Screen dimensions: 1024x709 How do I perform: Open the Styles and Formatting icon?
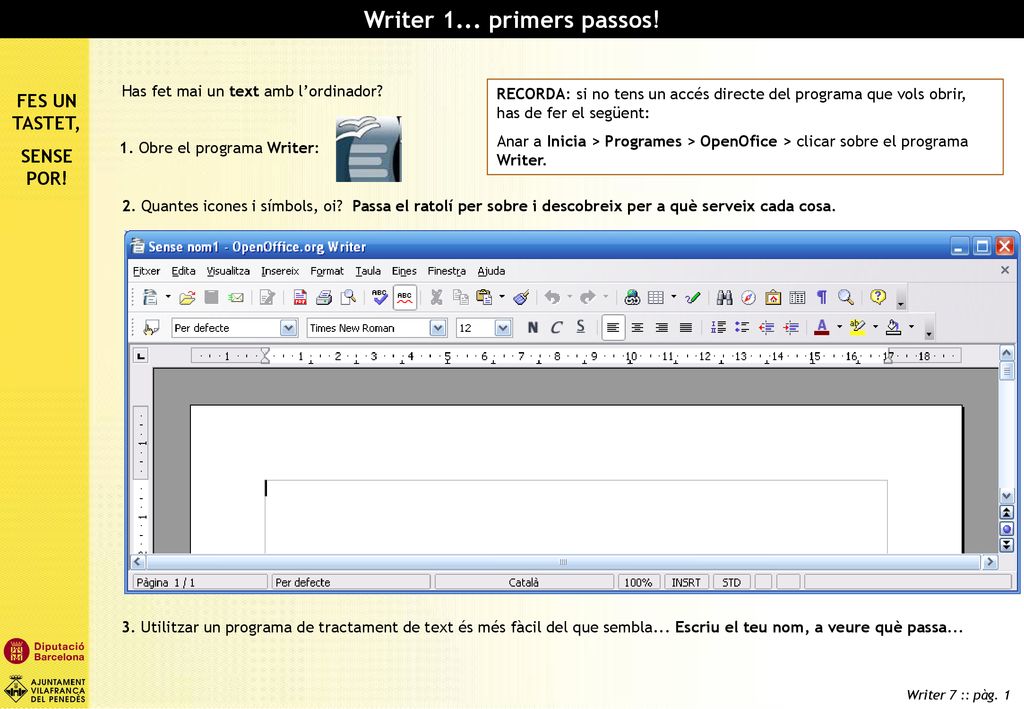[152, 328]
